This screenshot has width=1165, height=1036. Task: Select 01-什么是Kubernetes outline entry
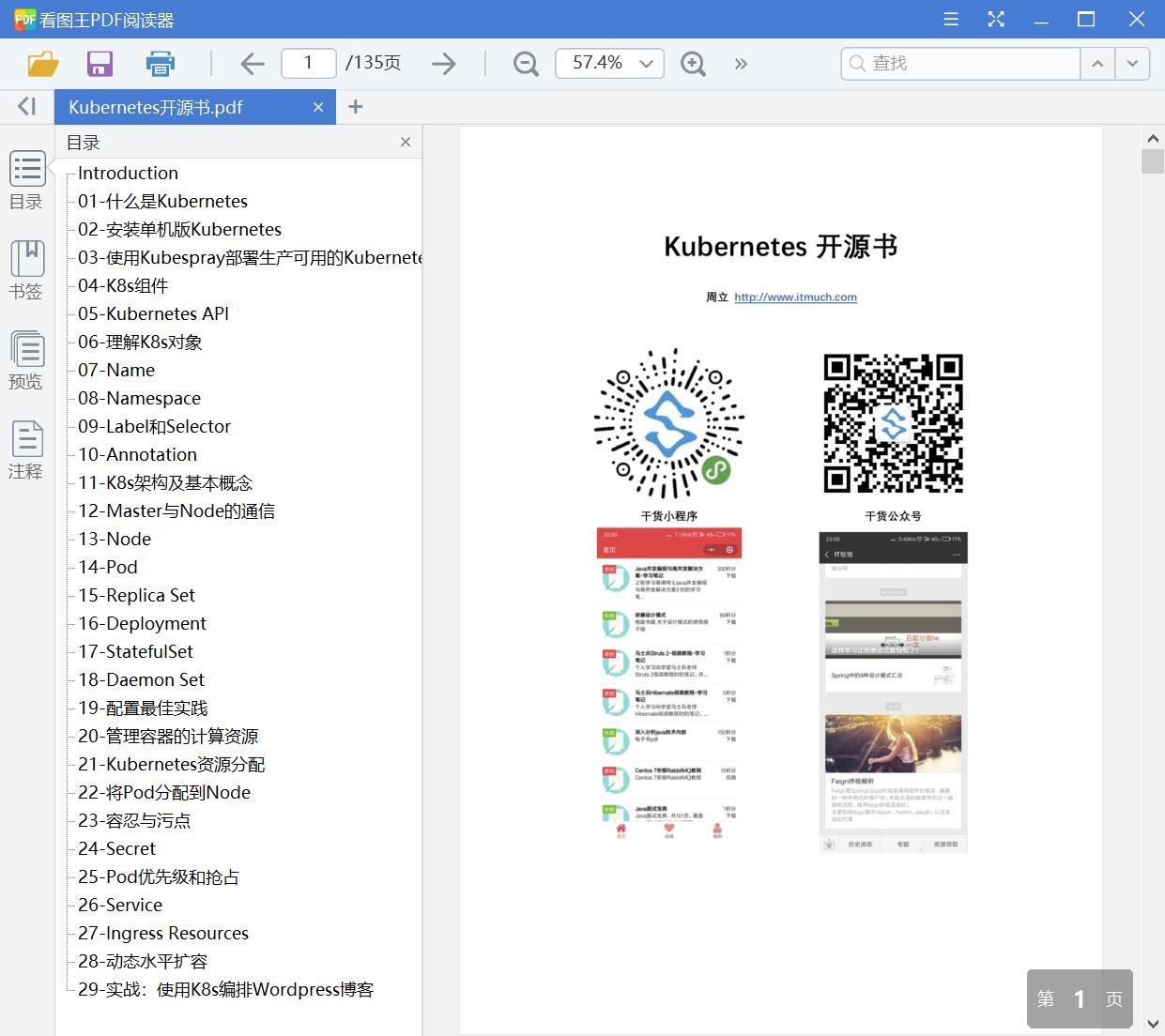coord(162,201)
